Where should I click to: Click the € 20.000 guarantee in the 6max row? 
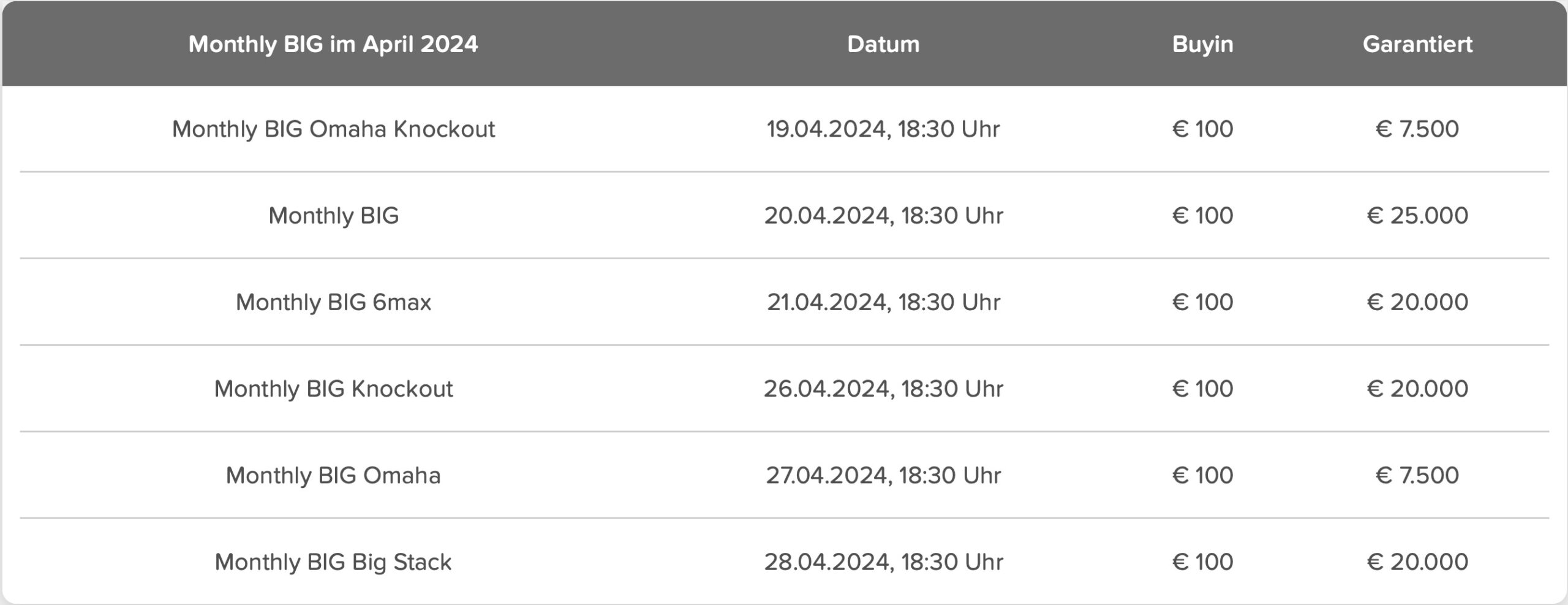(x=1417, y=302)
